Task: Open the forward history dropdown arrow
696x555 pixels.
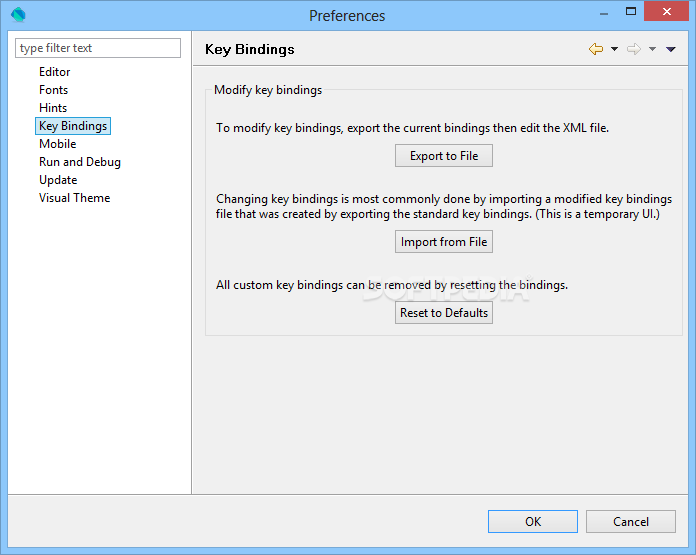Action: pyautogui.click(x=652, y=49)
